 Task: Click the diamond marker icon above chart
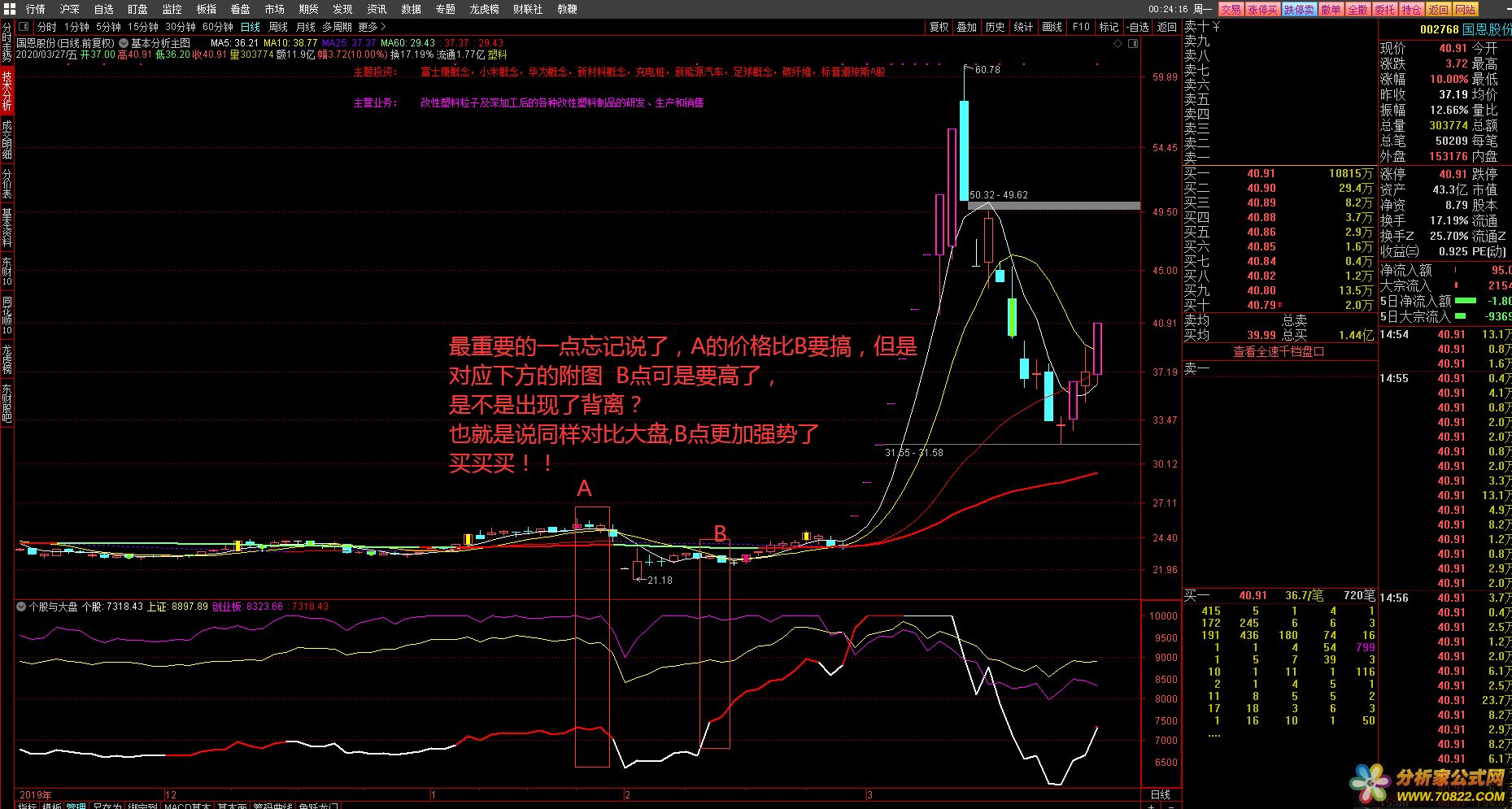pos(1118,44)
